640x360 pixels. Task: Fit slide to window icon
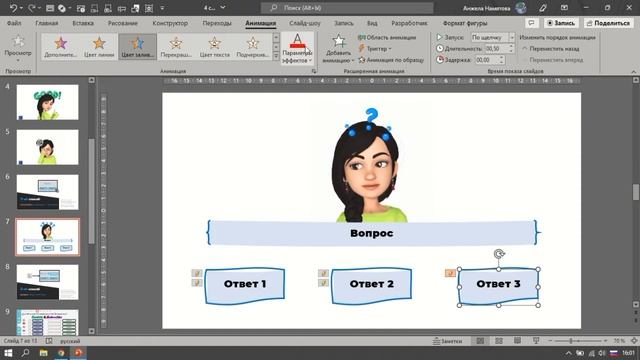634,341
